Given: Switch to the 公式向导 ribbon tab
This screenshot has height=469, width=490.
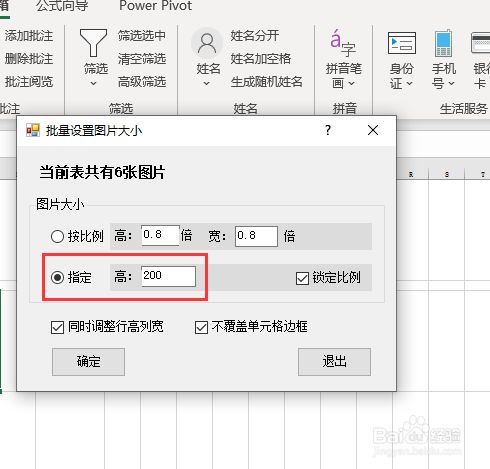Looking at the screenshot, I should [x=62, y=5].
